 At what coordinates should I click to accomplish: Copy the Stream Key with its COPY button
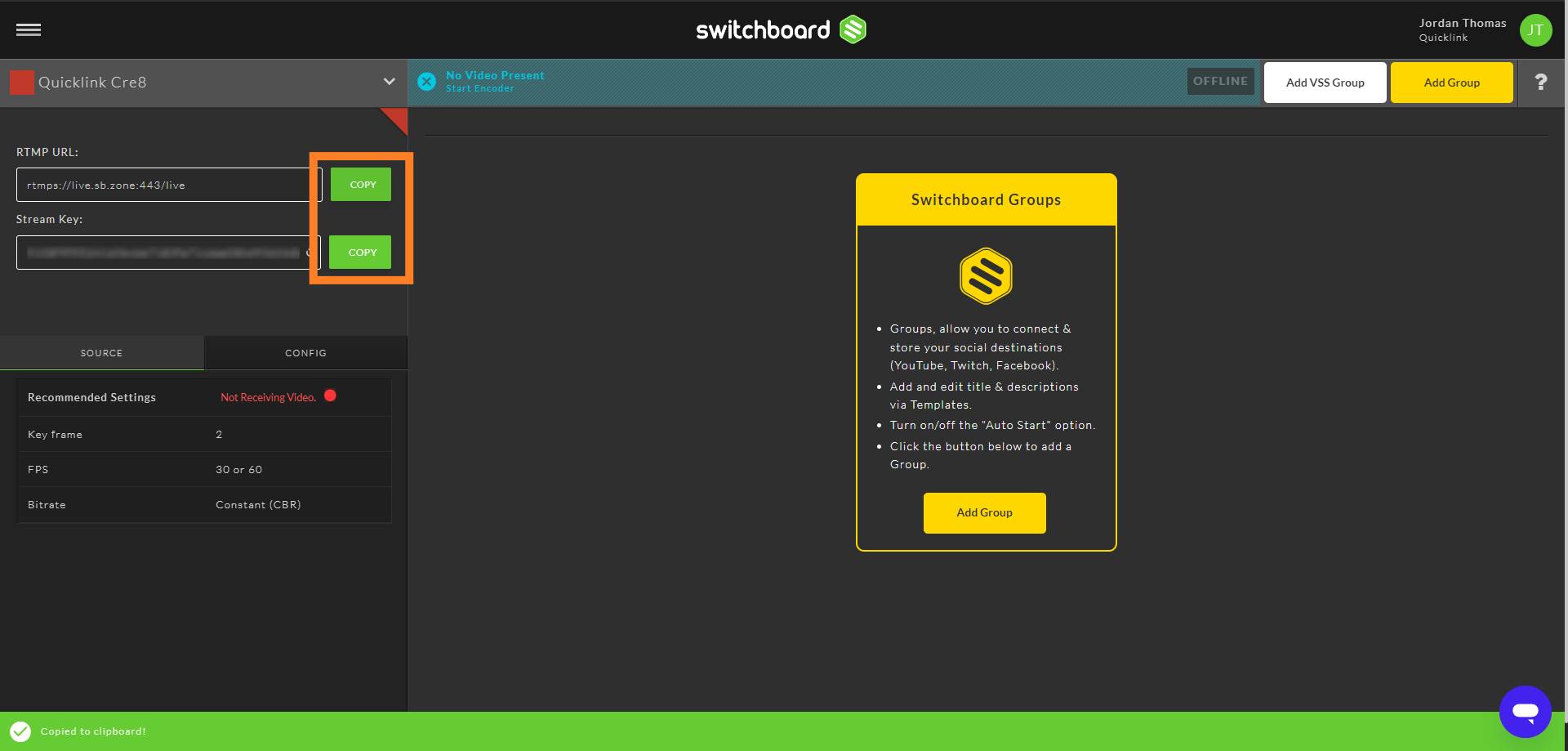pos(360,253)
